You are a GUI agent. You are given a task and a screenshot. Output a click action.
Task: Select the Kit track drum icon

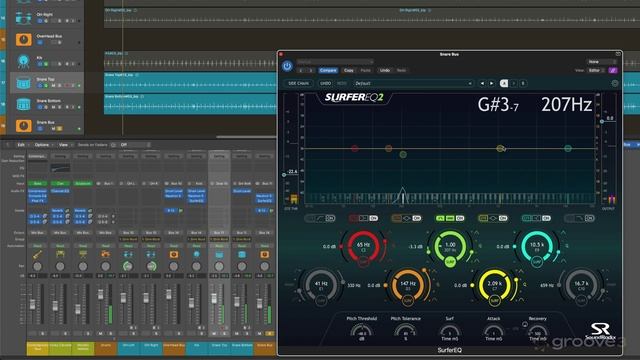pyautogui.click(x=23, y=61)
